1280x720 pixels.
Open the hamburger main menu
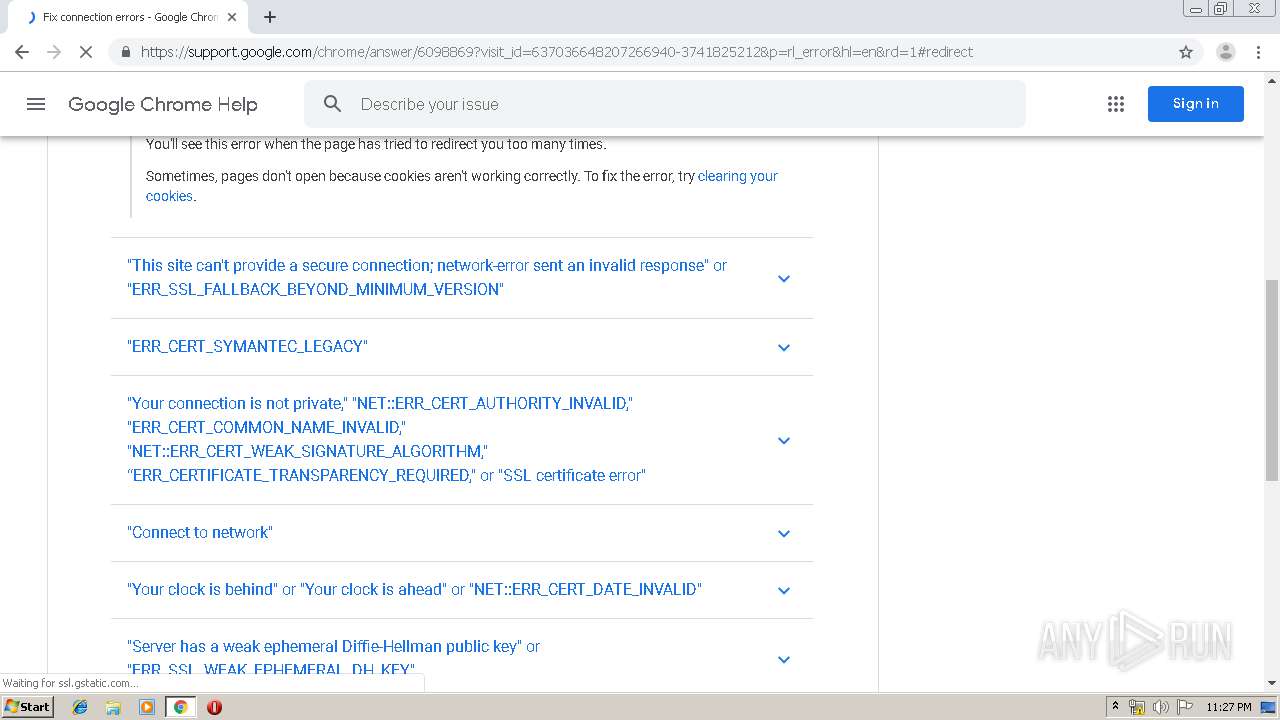(36, 104)
